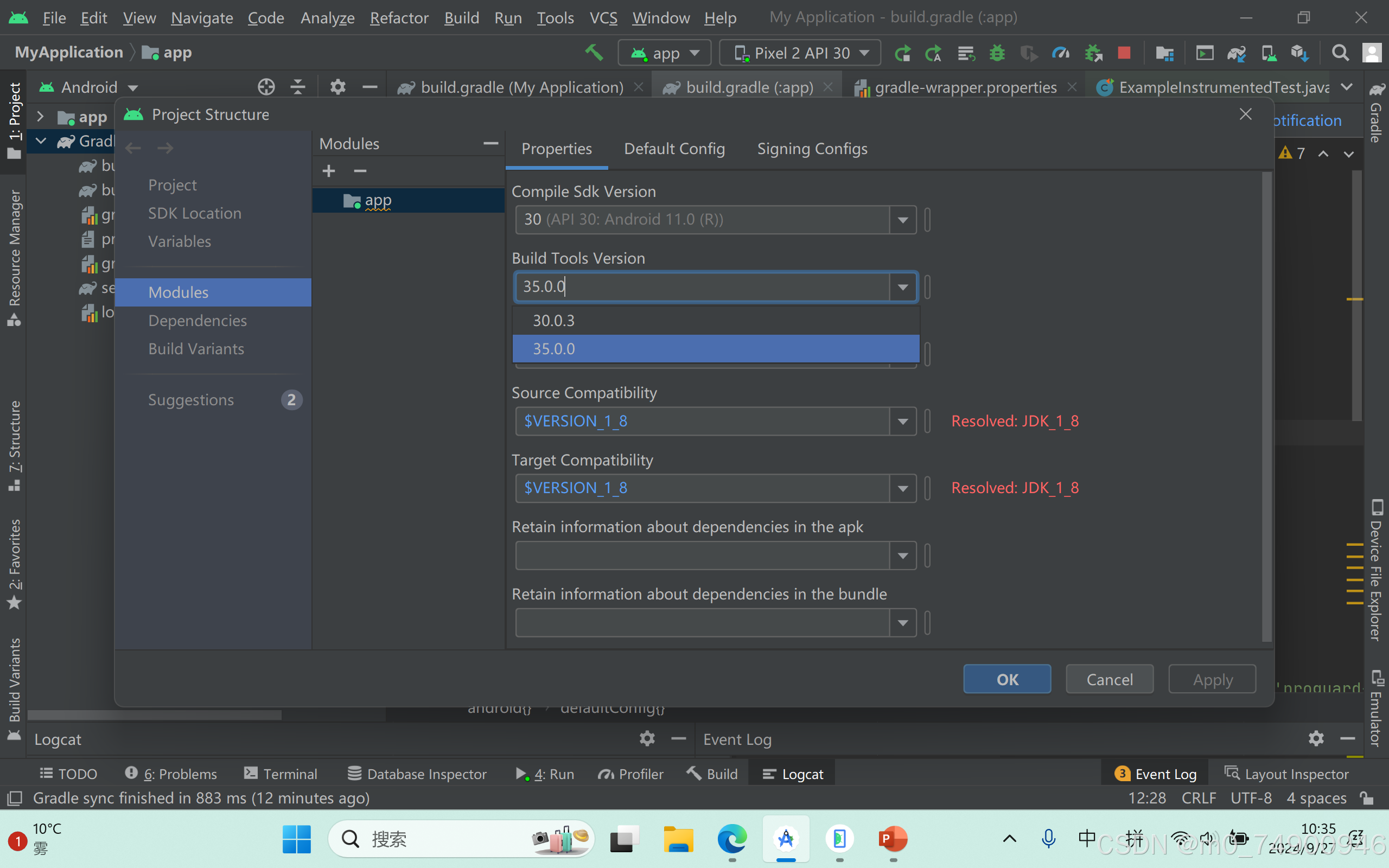The image size is (1389, 868).
Task: Expand the Pixel 2 API 30 device selector
Action: 800,52
